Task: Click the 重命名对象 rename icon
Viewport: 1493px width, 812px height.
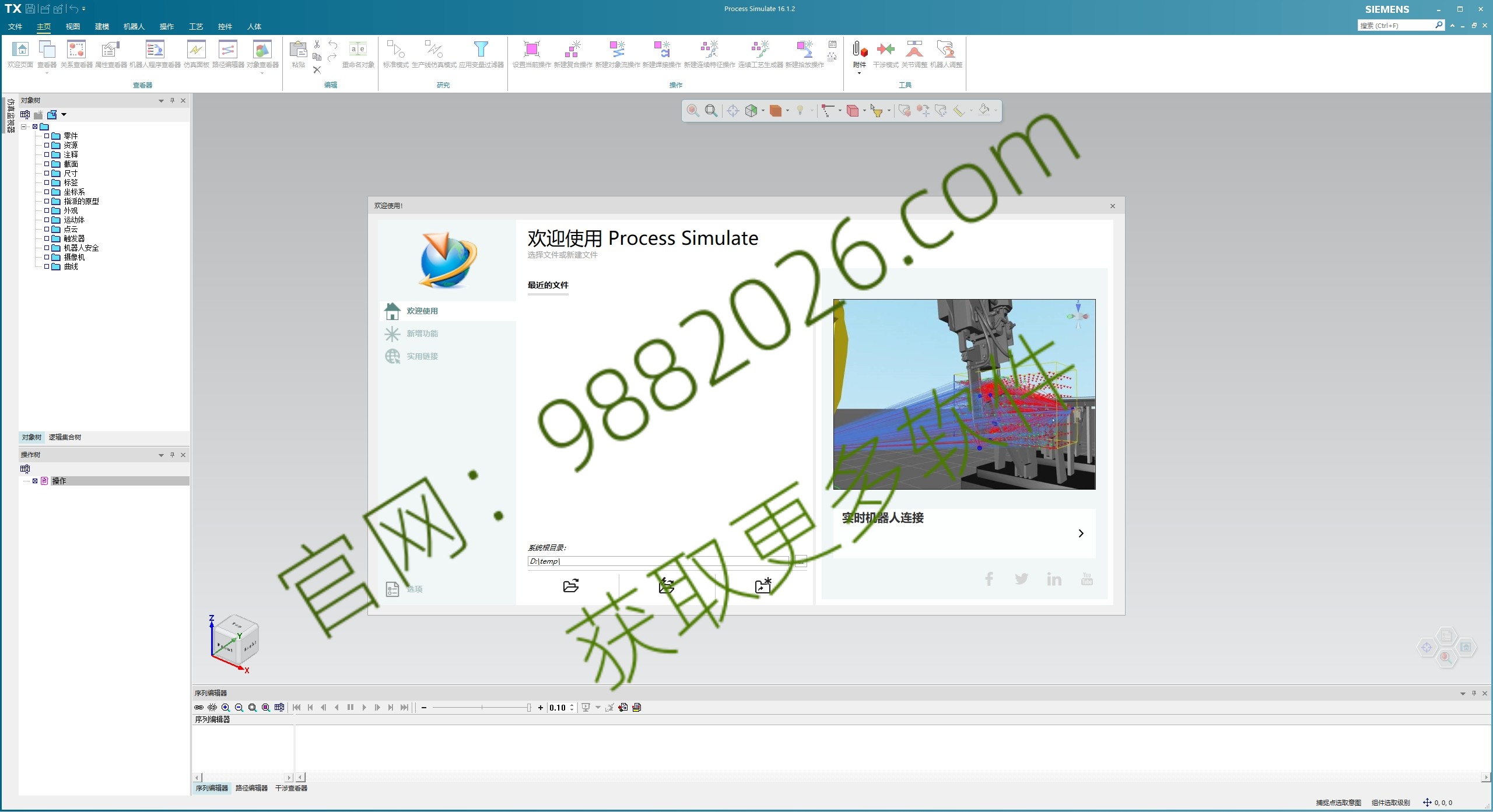Action: 358,50
